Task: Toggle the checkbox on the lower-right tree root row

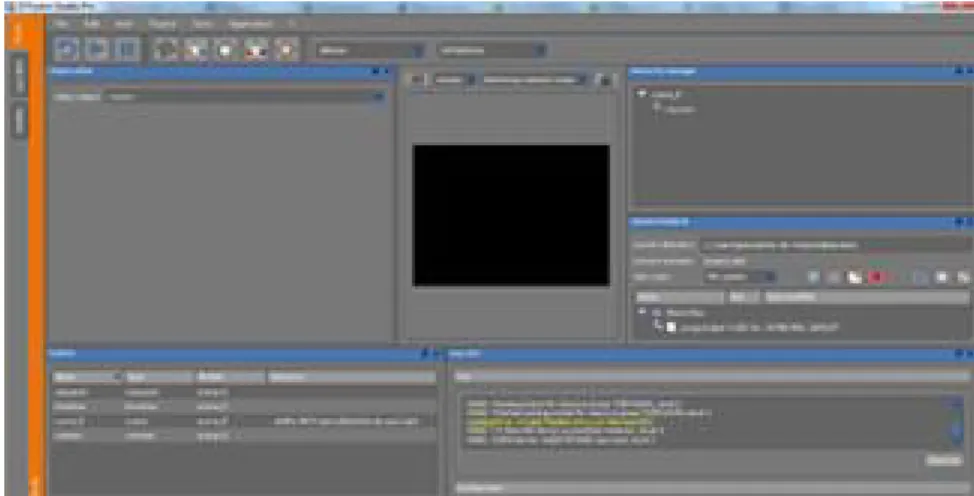Action: tap(656, 312)
